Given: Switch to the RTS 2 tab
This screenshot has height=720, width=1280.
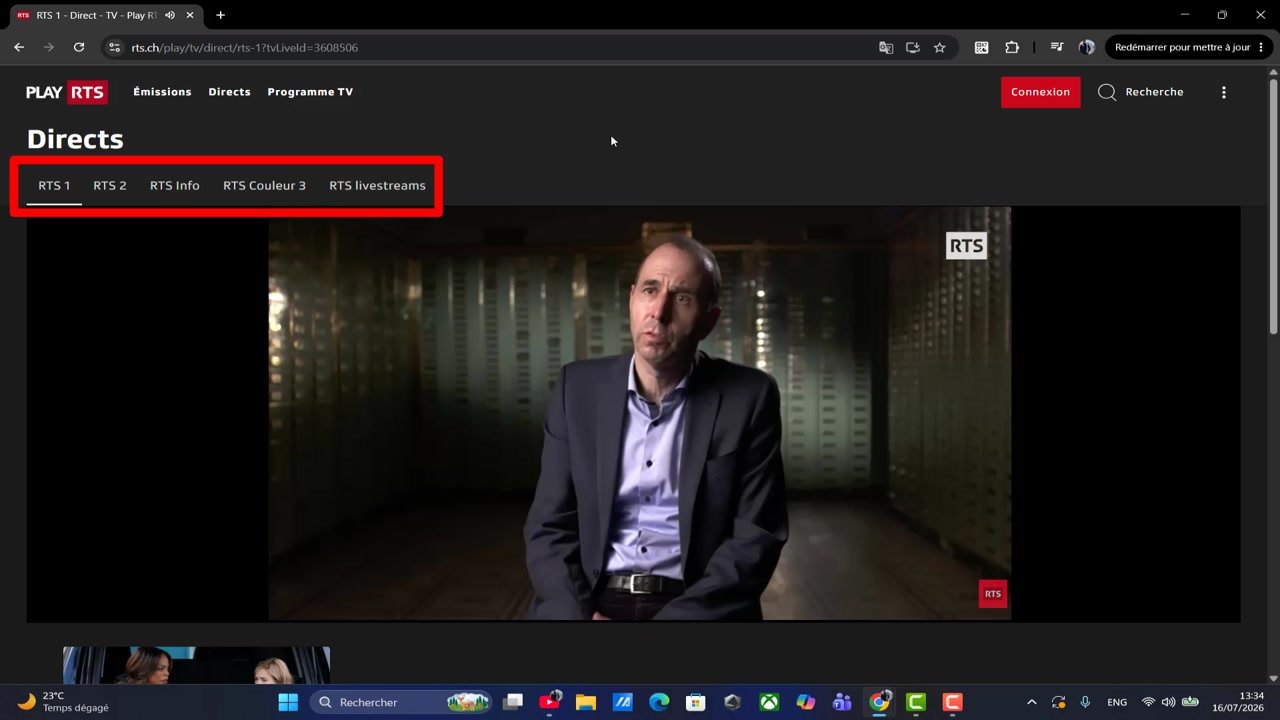Looking at the screenshot, I should coord(110,185).
